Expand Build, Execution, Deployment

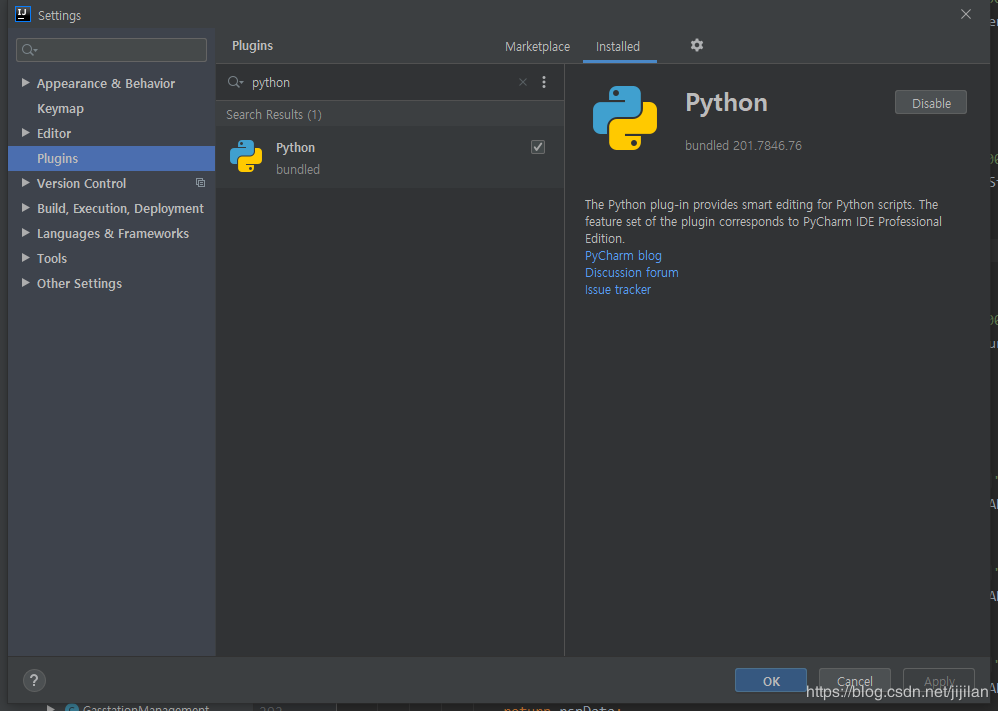tap(25, 208)
